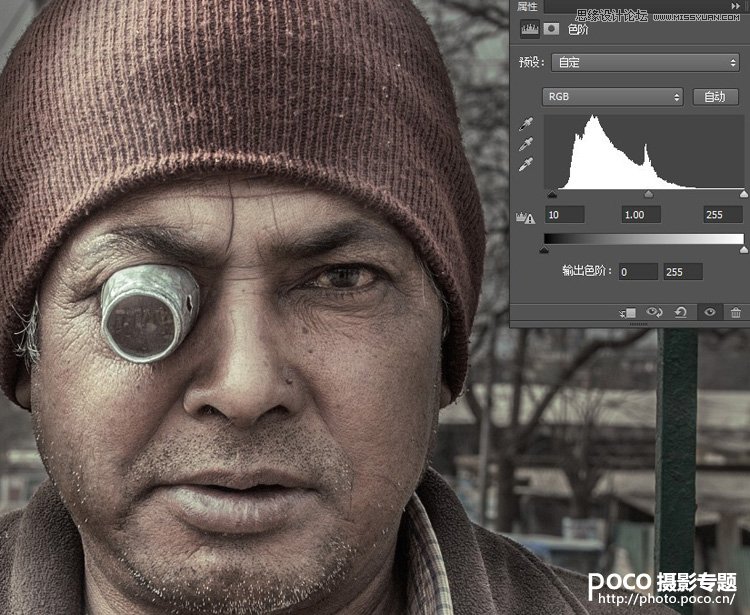Reset adjustment to defaults icon
Screen dimensions: 750x615
[681, 313]
